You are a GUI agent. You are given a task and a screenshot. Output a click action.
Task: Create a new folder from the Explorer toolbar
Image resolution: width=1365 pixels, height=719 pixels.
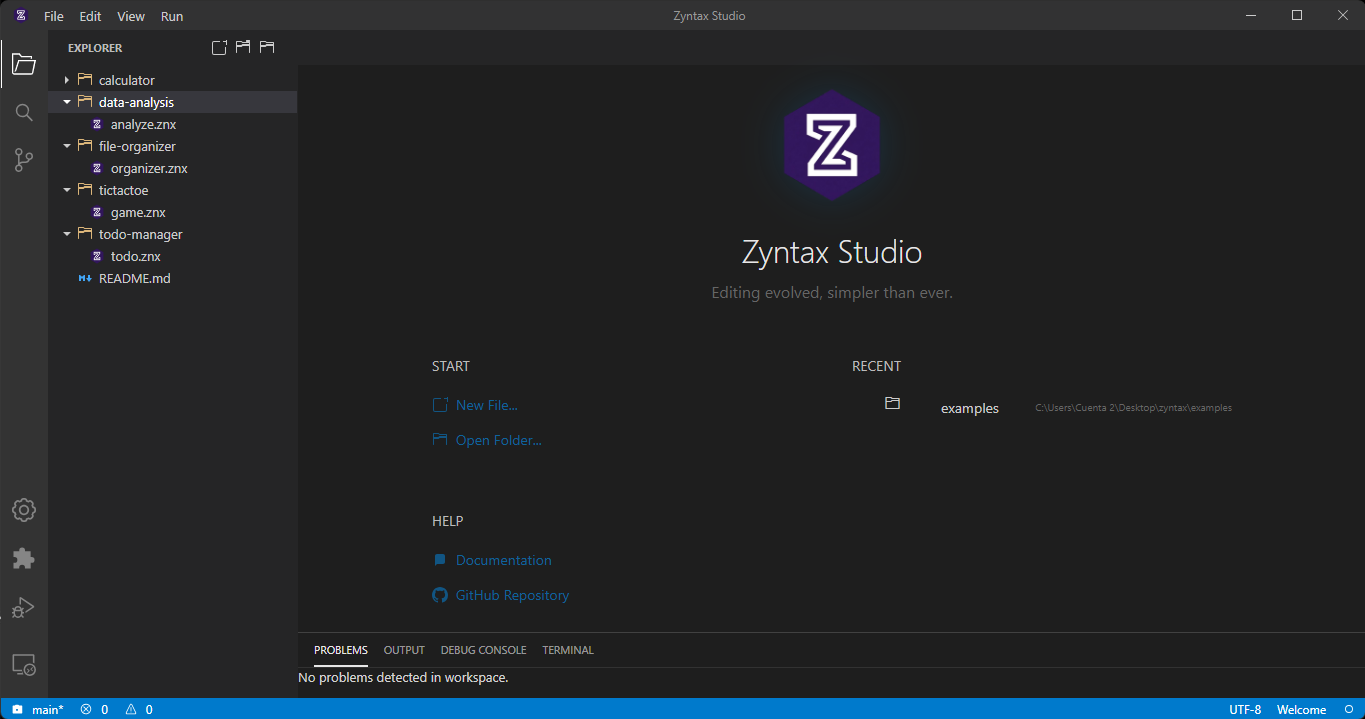tap(243, 47)
